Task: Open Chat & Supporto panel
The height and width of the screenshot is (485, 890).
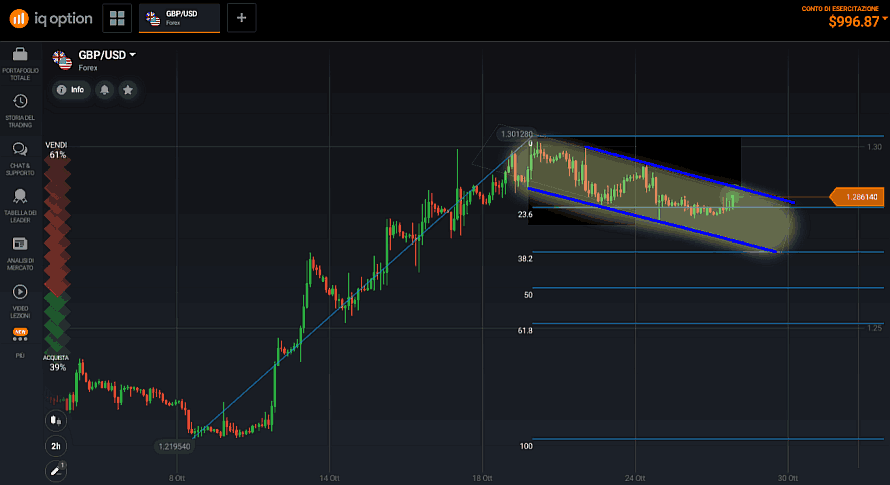Action: (x=20, y=154)
